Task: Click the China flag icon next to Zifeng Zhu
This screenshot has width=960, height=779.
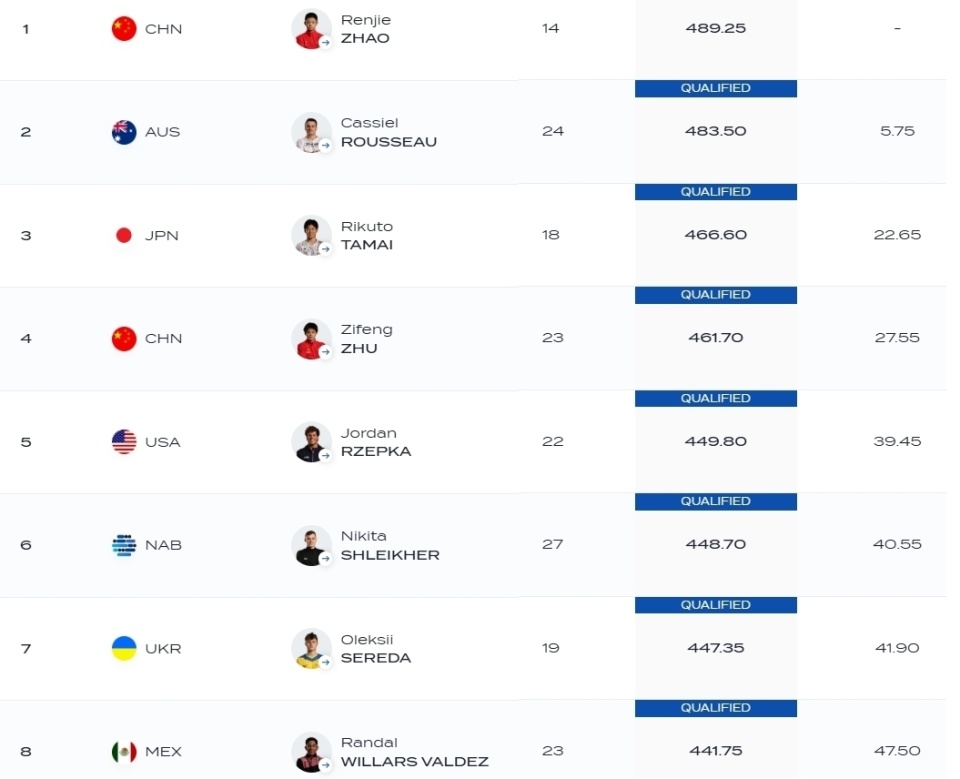Action: 124,338
